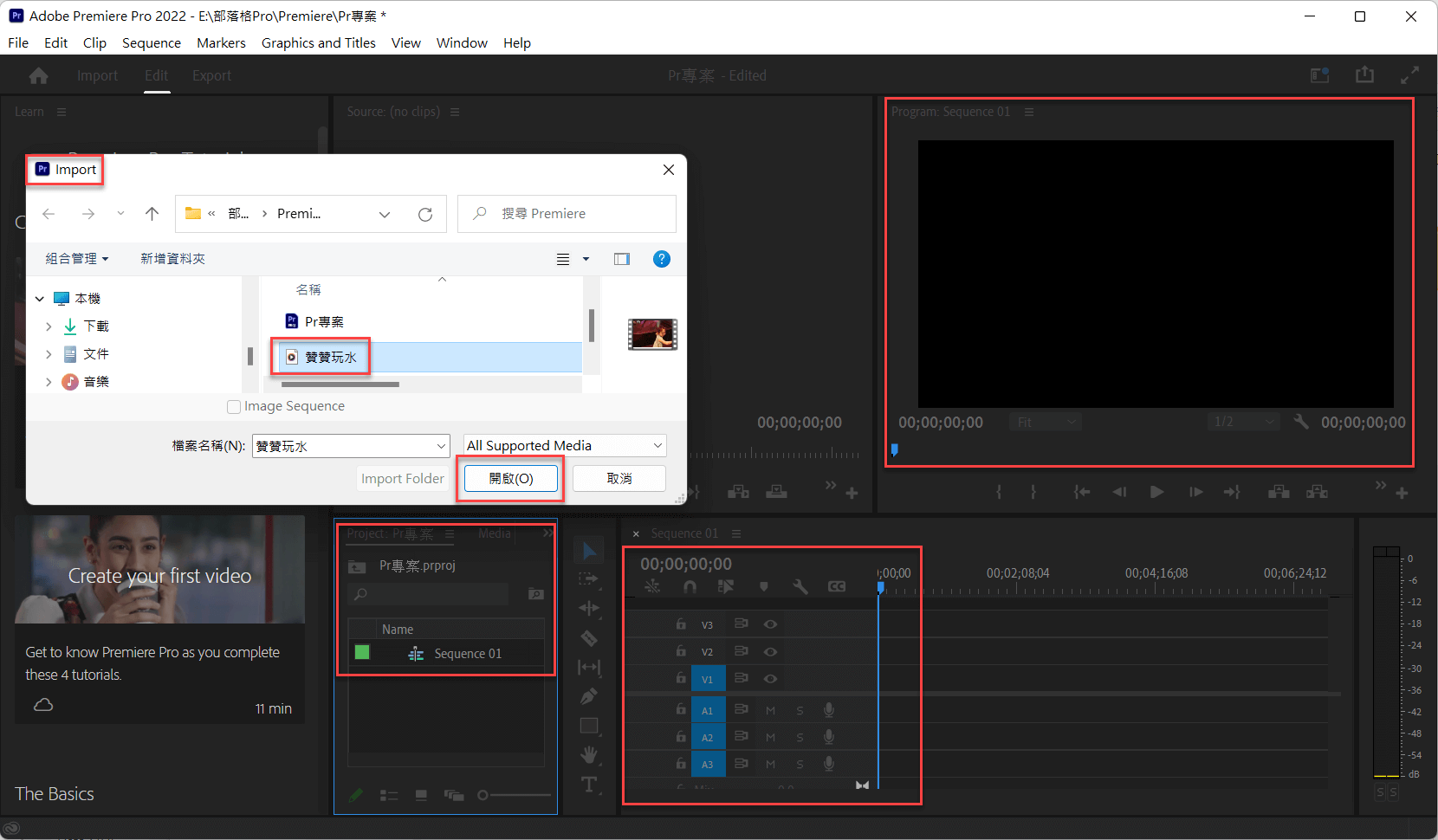Switch to the Export tab

[211, 75]
